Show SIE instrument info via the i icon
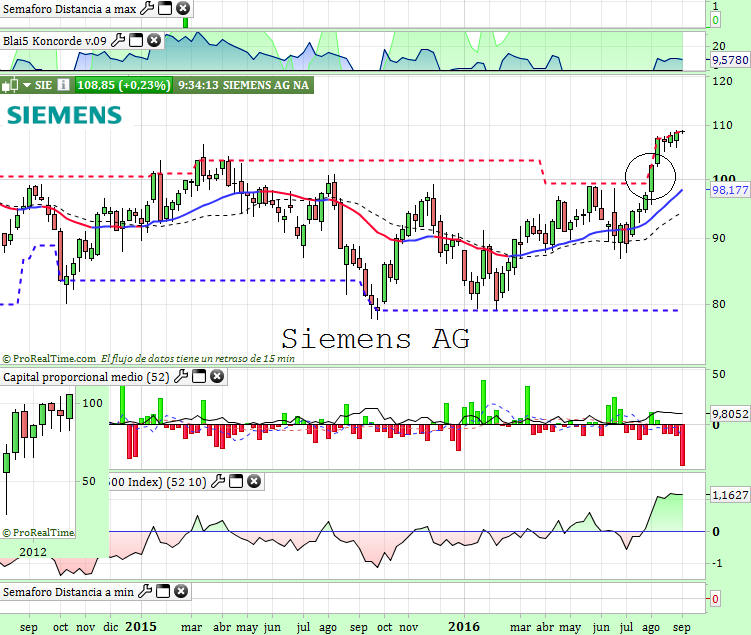Image resolution: width=751 pixels, height=635 pixels. coord(63,86)
